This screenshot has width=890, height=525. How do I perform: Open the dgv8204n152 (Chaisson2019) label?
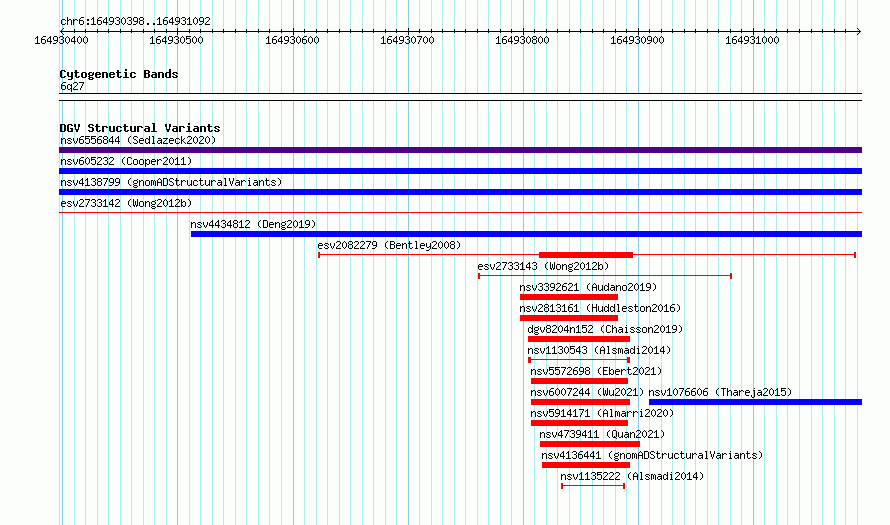605,329
